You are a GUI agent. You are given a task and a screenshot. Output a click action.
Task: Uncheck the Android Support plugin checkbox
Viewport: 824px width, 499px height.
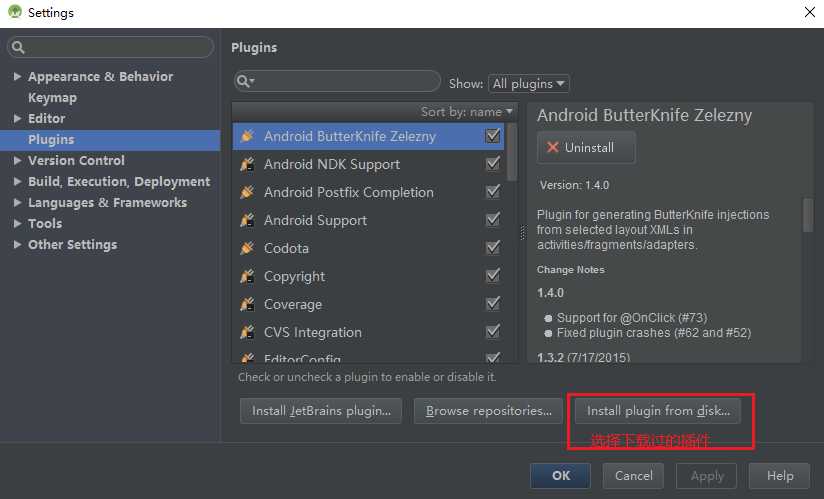point(492,220)
